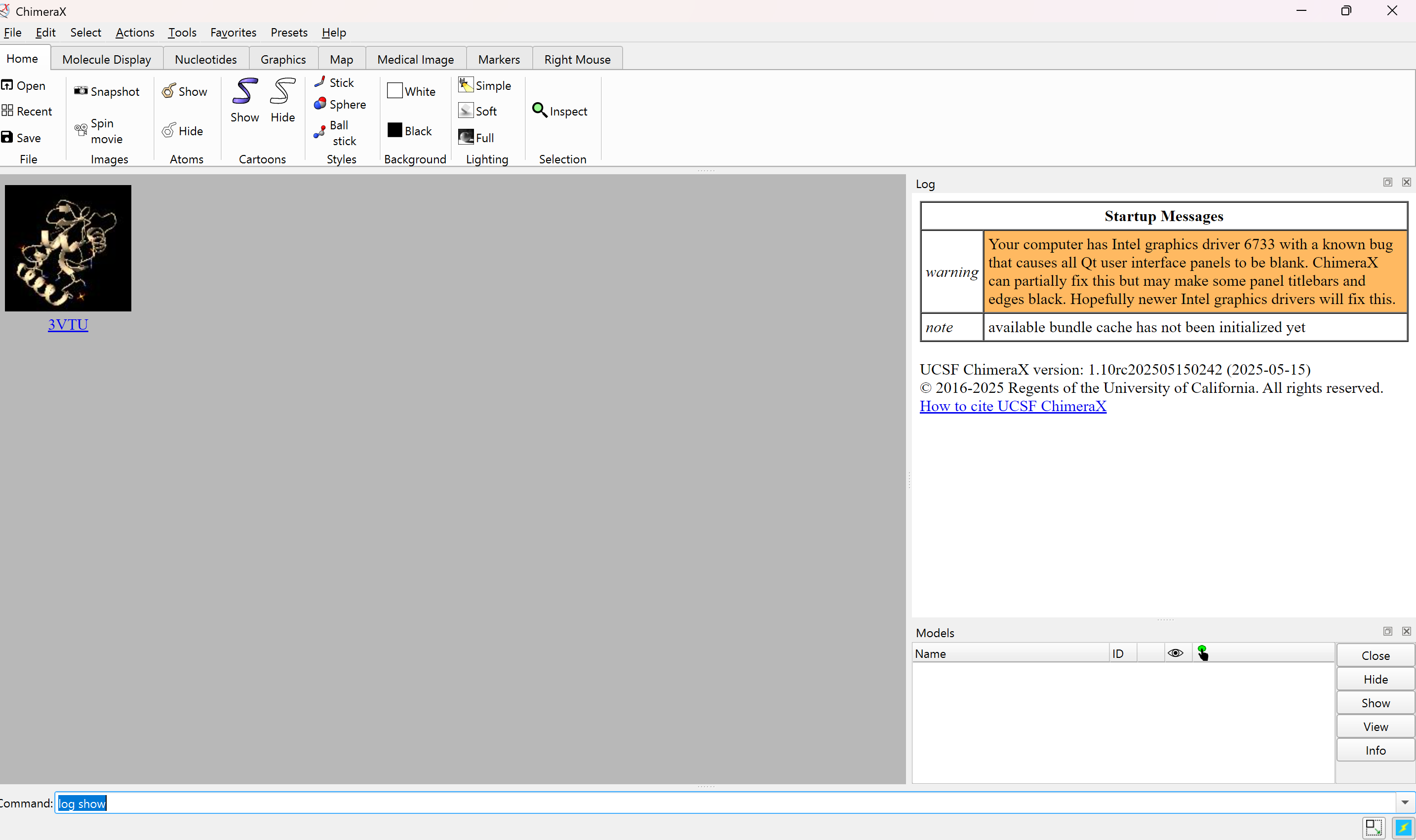This screenshot has height=840, width=1416.
Task: Show cartoons with purple ribbon icon
Action: (244, 92)
